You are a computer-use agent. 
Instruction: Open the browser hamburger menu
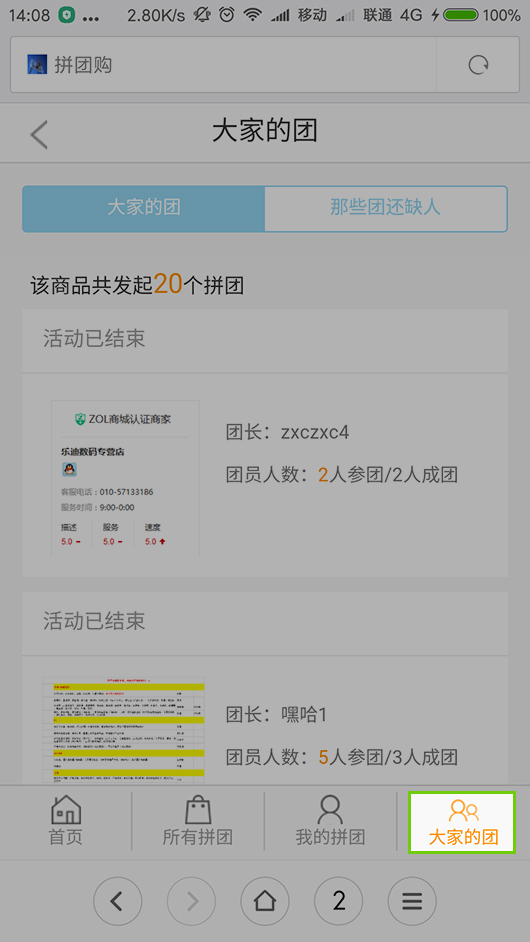click(412, 901)
